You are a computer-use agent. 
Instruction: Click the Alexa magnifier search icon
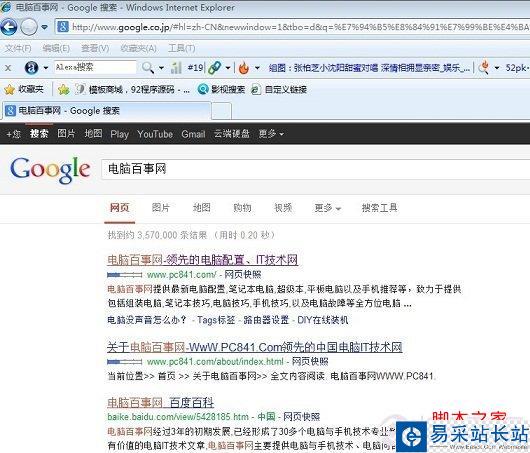[148, 68]
